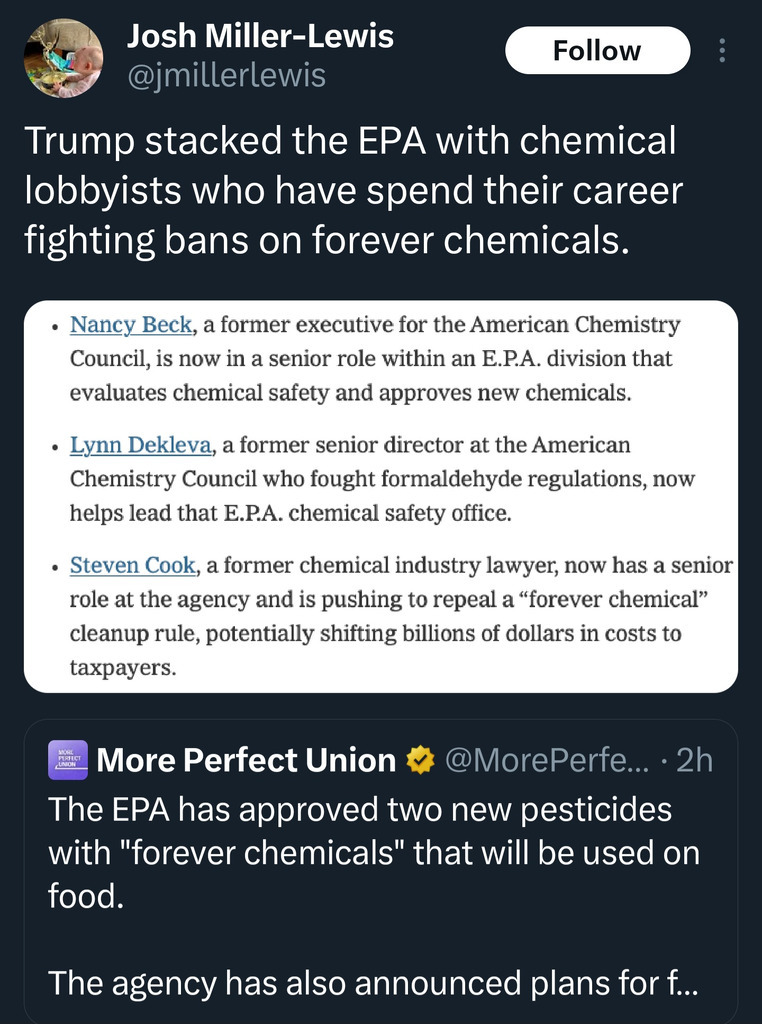Open Josh Miller-Lewis profile avatar
The height and width of the screenshot is (1024, 762).
click(x=63, y=58)
